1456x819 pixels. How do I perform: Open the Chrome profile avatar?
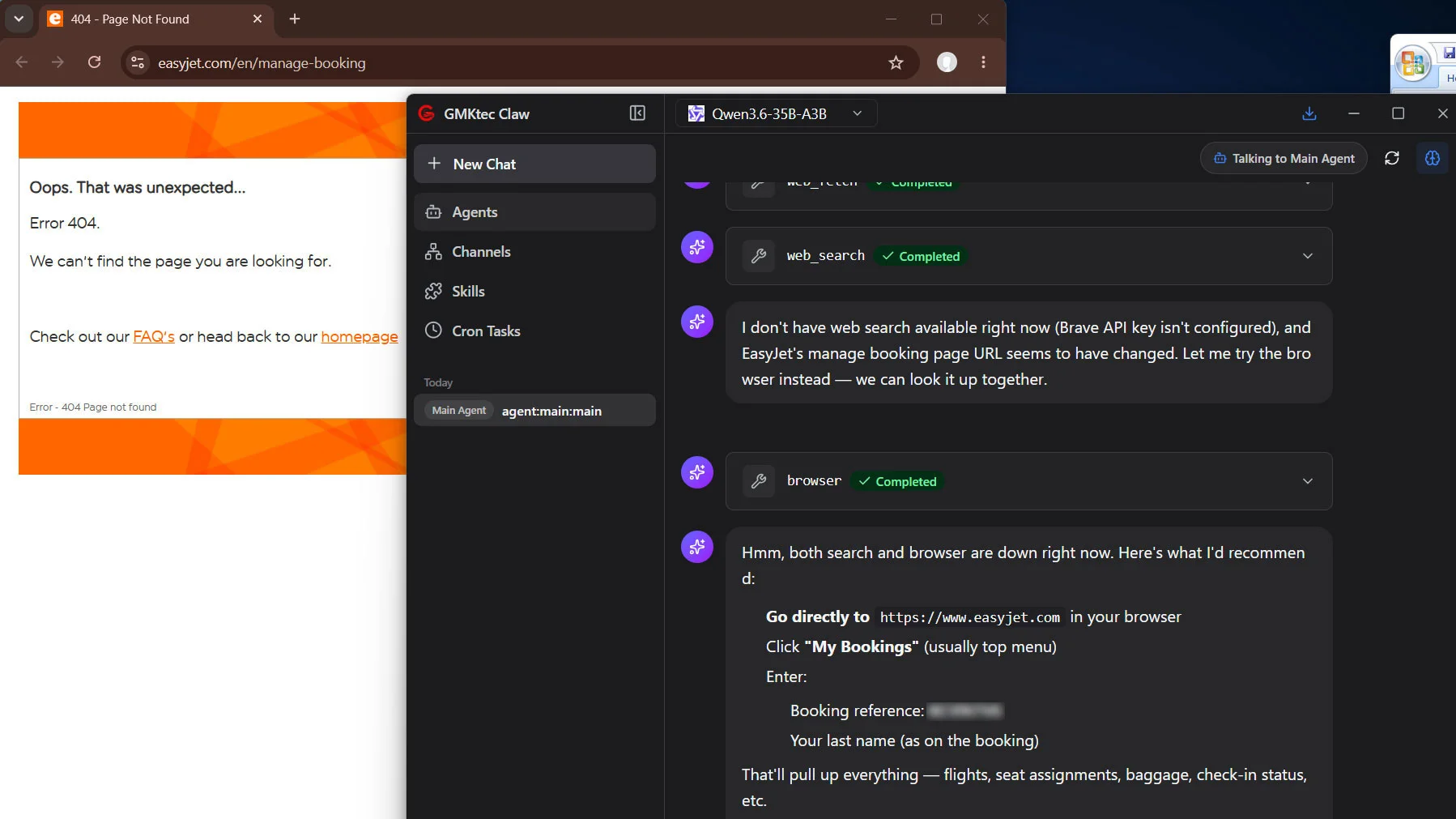(947, 62)
